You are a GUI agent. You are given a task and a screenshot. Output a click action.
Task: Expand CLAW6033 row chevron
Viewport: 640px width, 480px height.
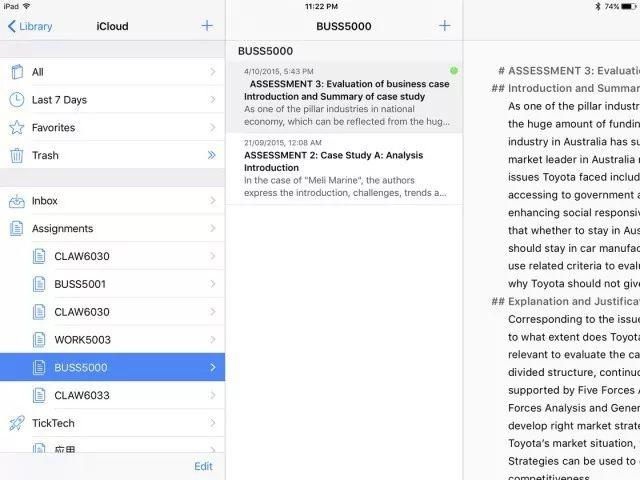tap(213, 395)
